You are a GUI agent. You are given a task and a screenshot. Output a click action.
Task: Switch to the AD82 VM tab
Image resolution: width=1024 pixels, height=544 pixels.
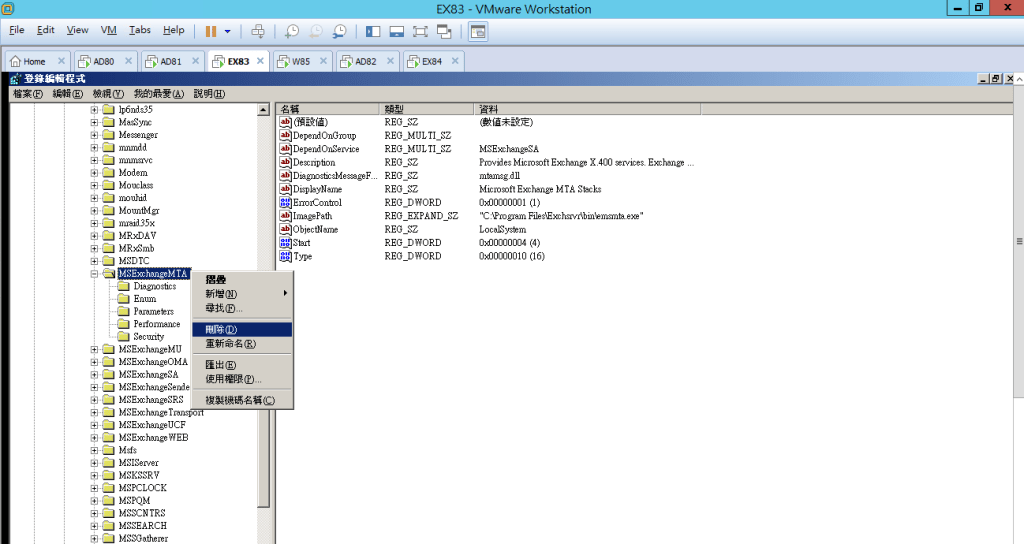(365, 61)
